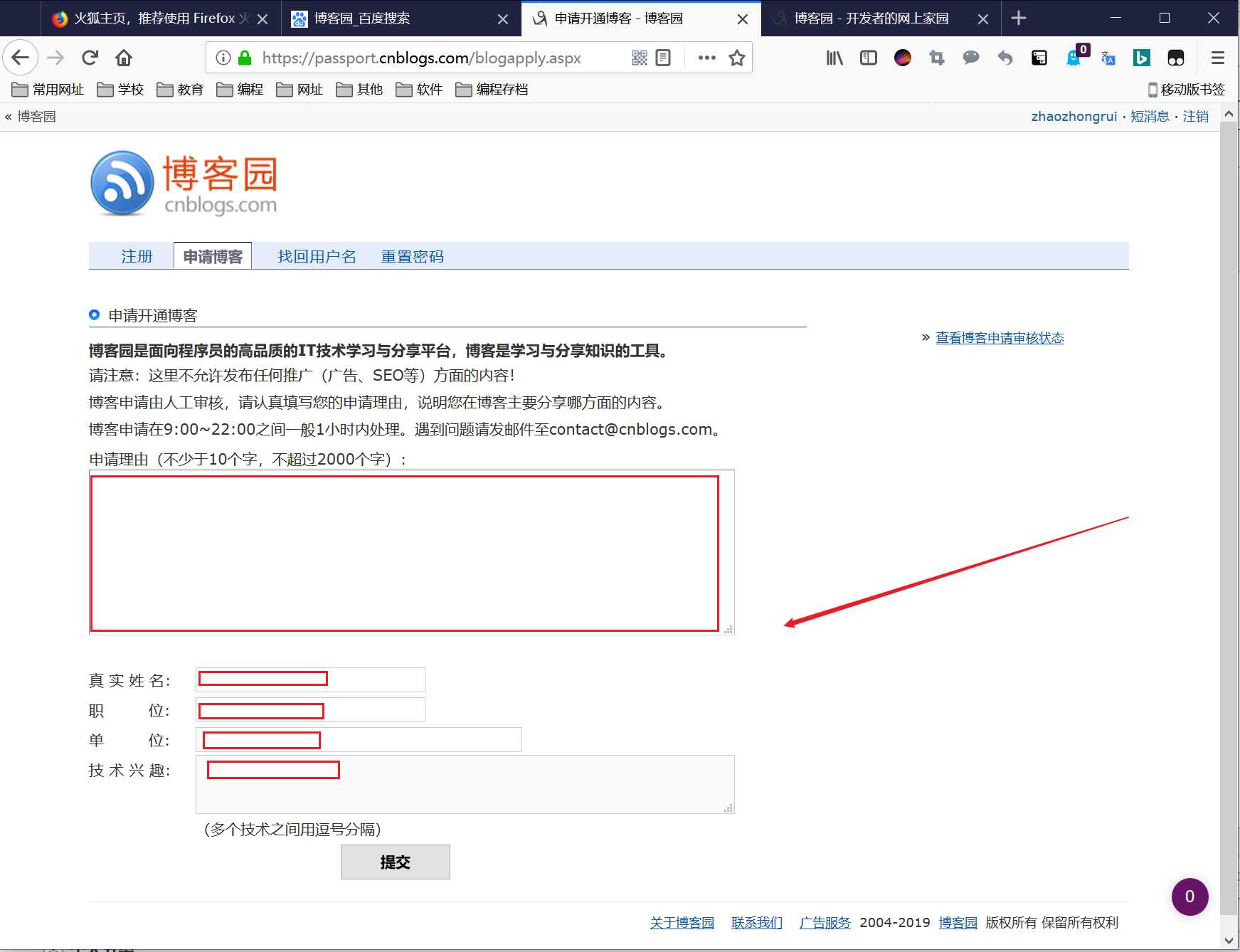This screenshot has width=1240, height=952.
Task: Open the chat bubbles extension icon
Action: (971, 58)
